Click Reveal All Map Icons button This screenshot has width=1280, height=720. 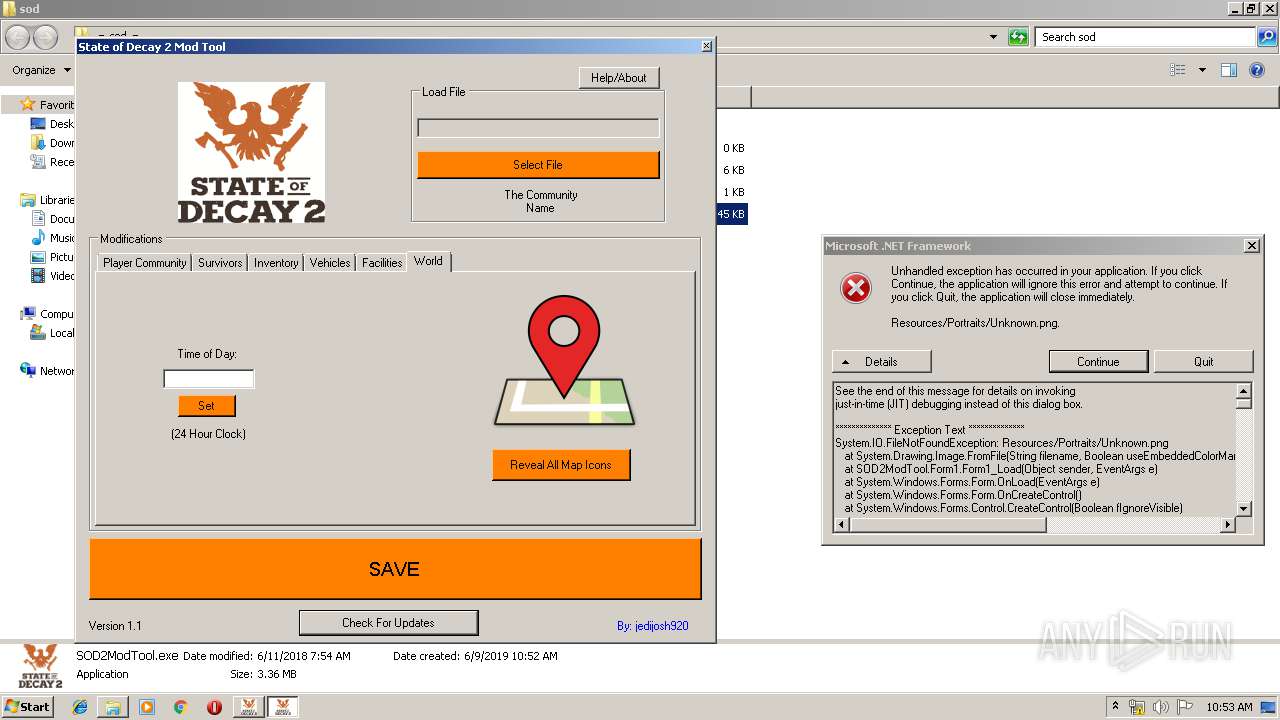click(561, 465)
